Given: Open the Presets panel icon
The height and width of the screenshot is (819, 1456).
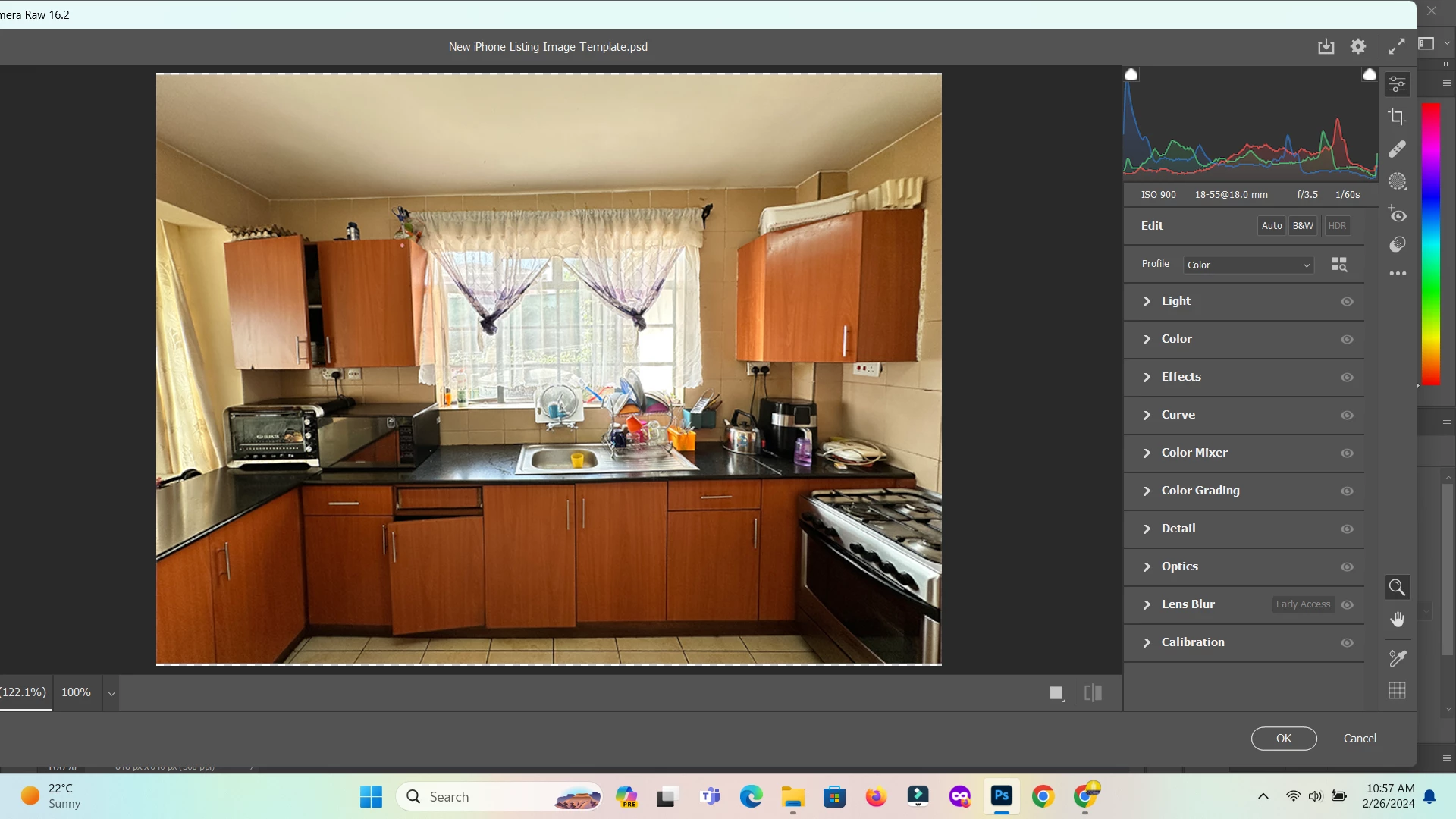Looking at the screenshot, I should 1398,244.
